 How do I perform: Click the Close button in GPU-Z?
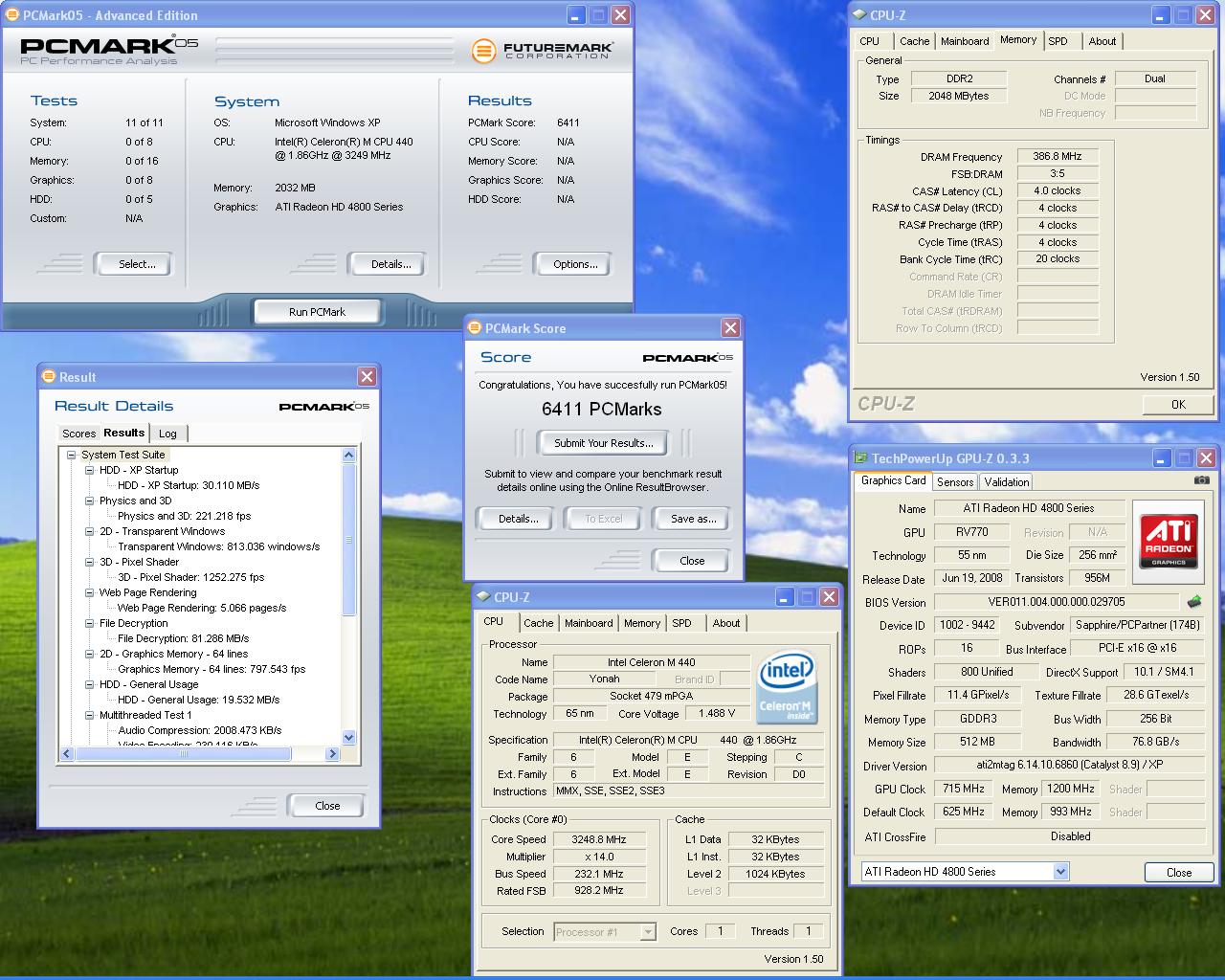(1179, 873)
